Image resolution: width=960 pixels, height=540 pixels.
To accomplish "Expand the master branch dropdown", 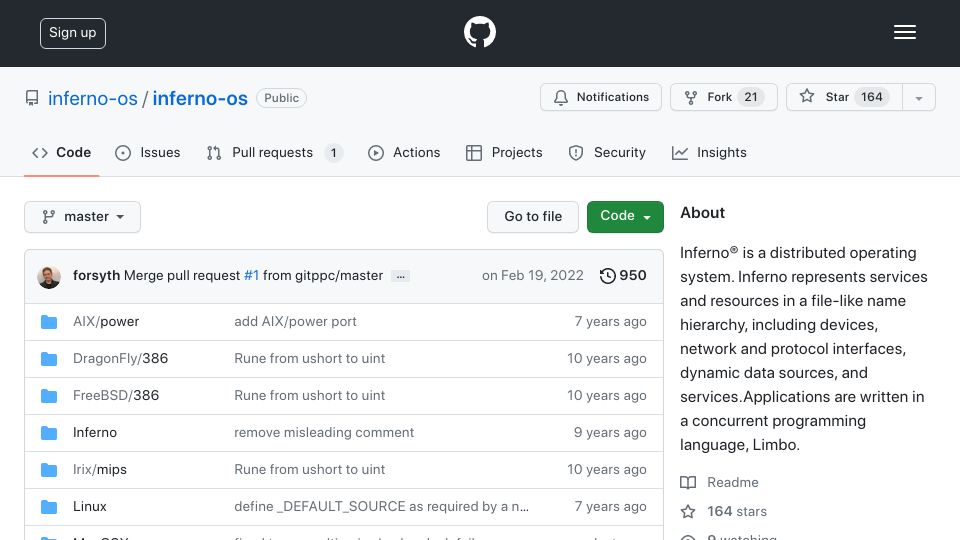I will point(83,217).
